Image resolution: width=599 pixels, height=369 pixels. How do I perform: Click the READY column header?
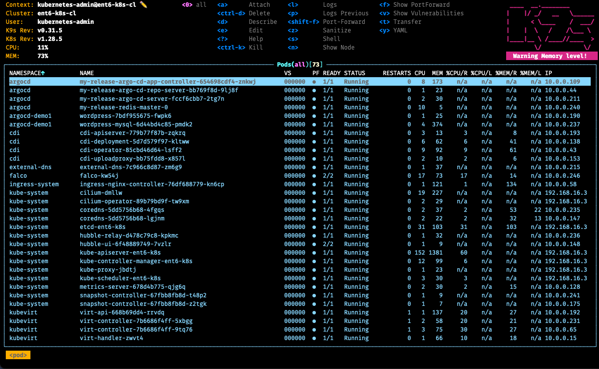coord(332,73)
